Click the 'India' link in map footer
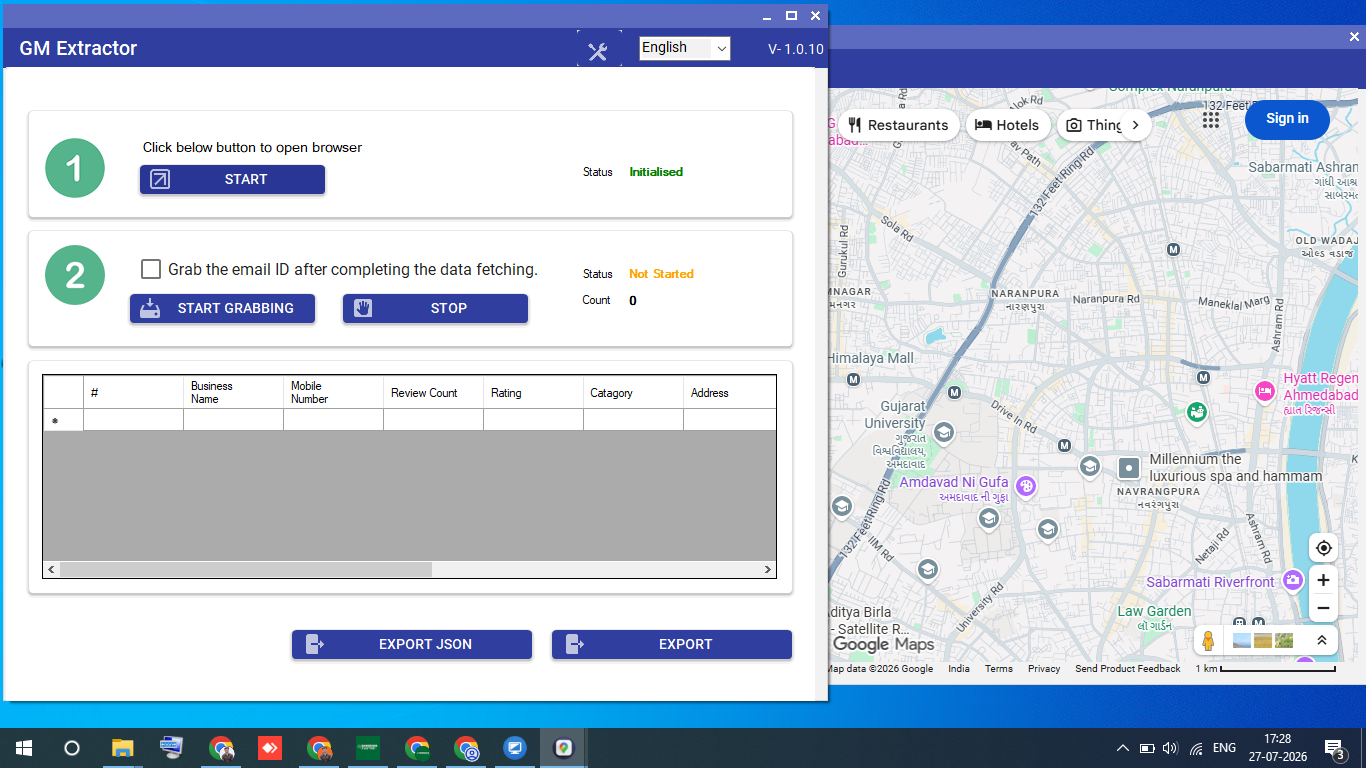Image resolution: width=1366 pixels, height=768 pixels. 958,669
